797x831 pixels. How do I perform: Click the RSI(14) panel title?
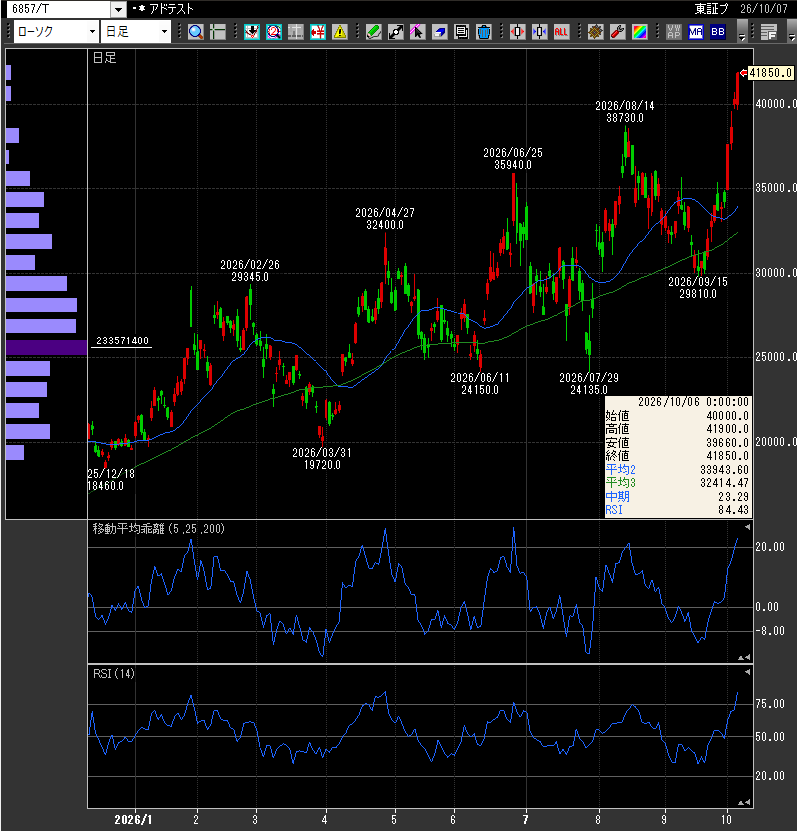click(114, 674)
